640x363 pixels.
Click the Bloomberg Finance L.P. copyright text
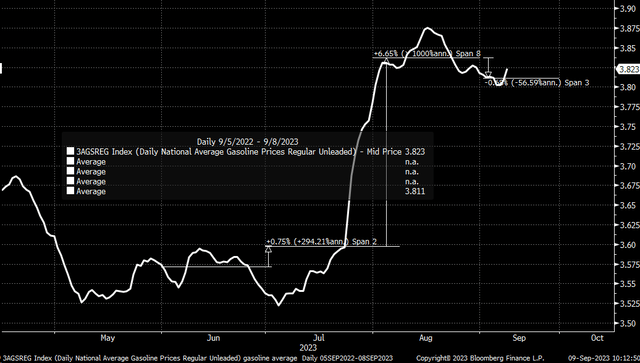click(x=480, y=359)
